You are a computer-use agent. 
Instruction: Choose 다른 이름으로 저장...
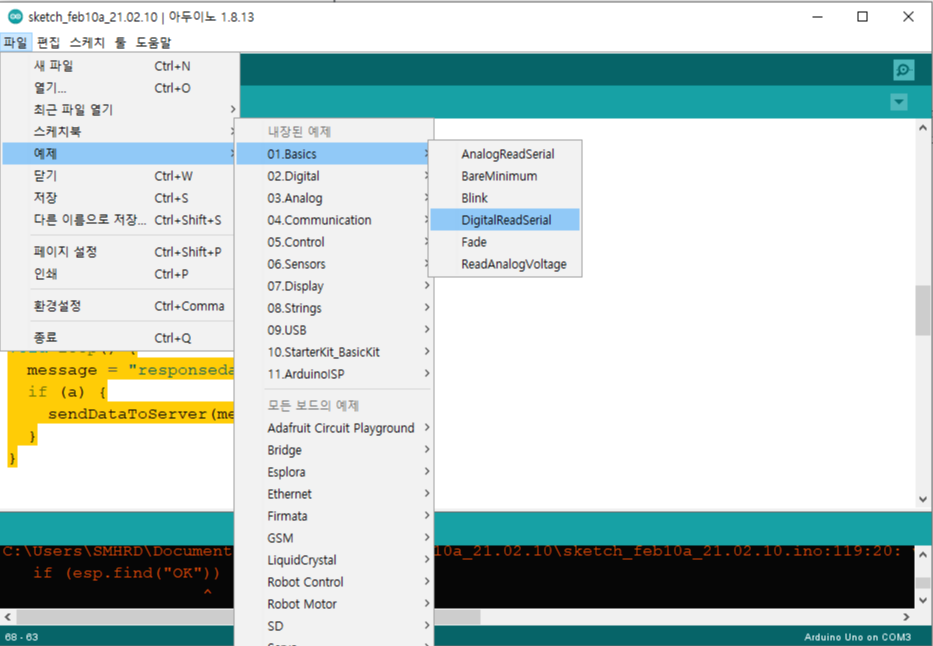(119, 220)
